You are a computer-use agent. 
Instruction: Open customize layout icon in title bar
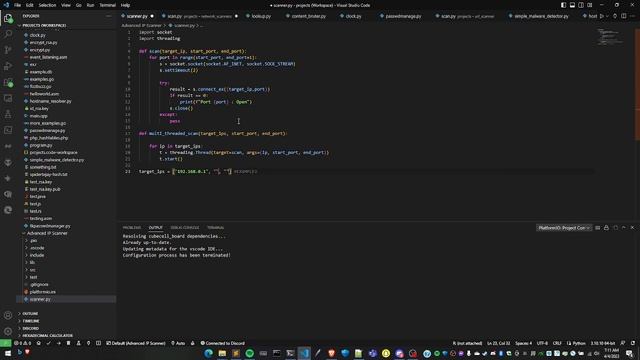coord(590,5)
